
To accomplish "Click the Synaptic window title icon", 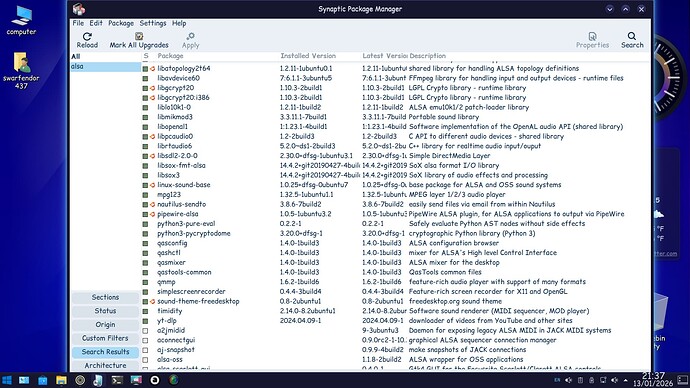I will pyautogui.click(x=79, y=9).
